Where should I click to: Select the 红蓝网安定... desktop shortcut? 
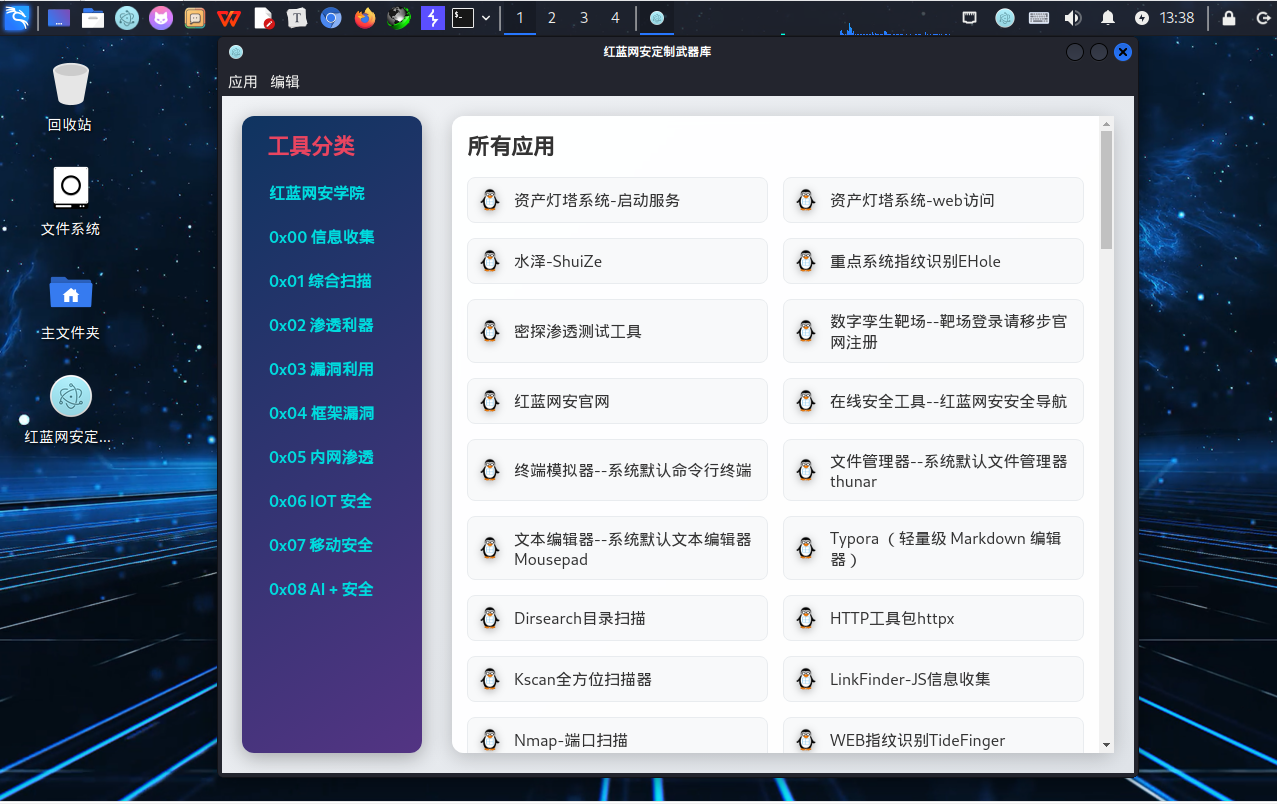[x=68, y=410]
